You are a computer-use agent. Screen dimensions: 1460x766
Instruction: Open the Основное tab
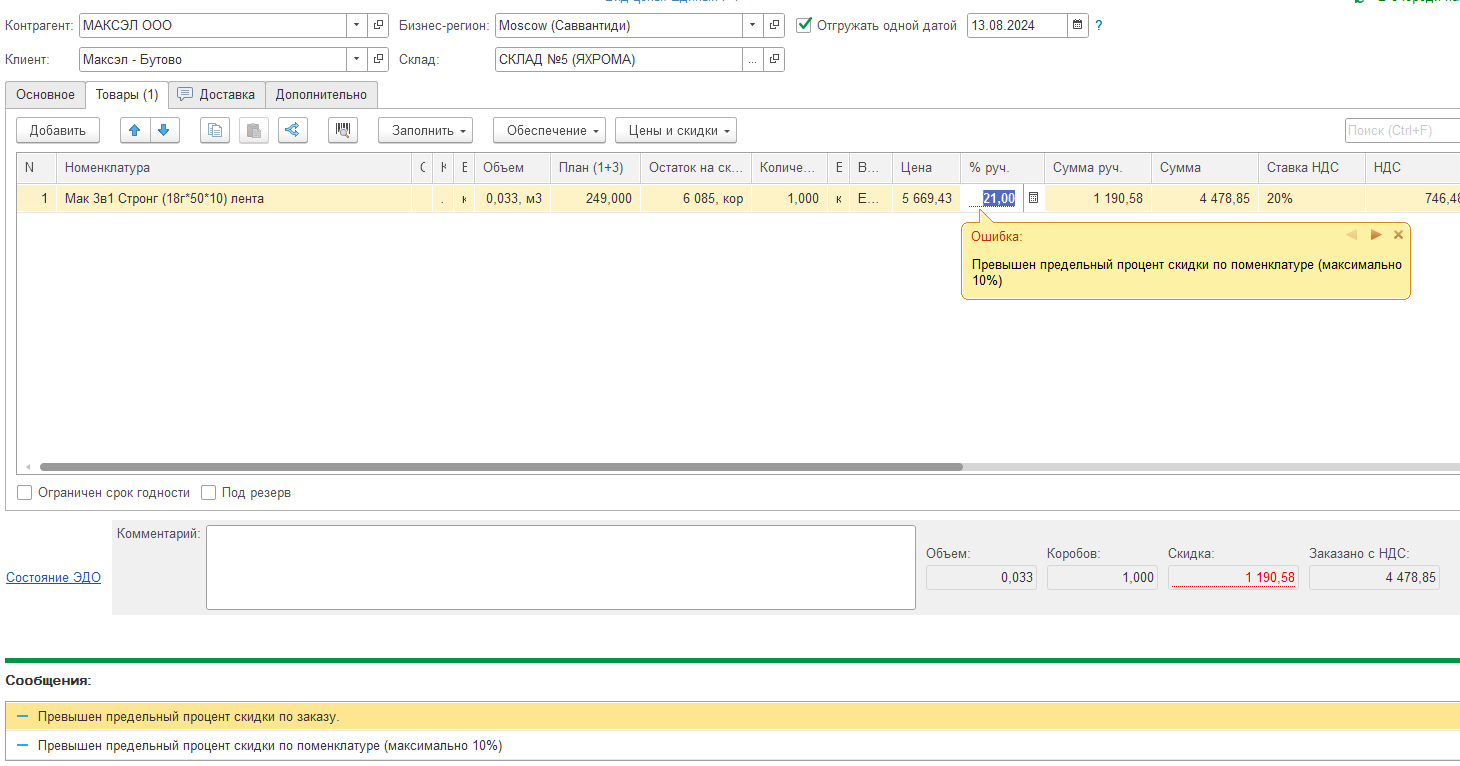click(45, 95)
